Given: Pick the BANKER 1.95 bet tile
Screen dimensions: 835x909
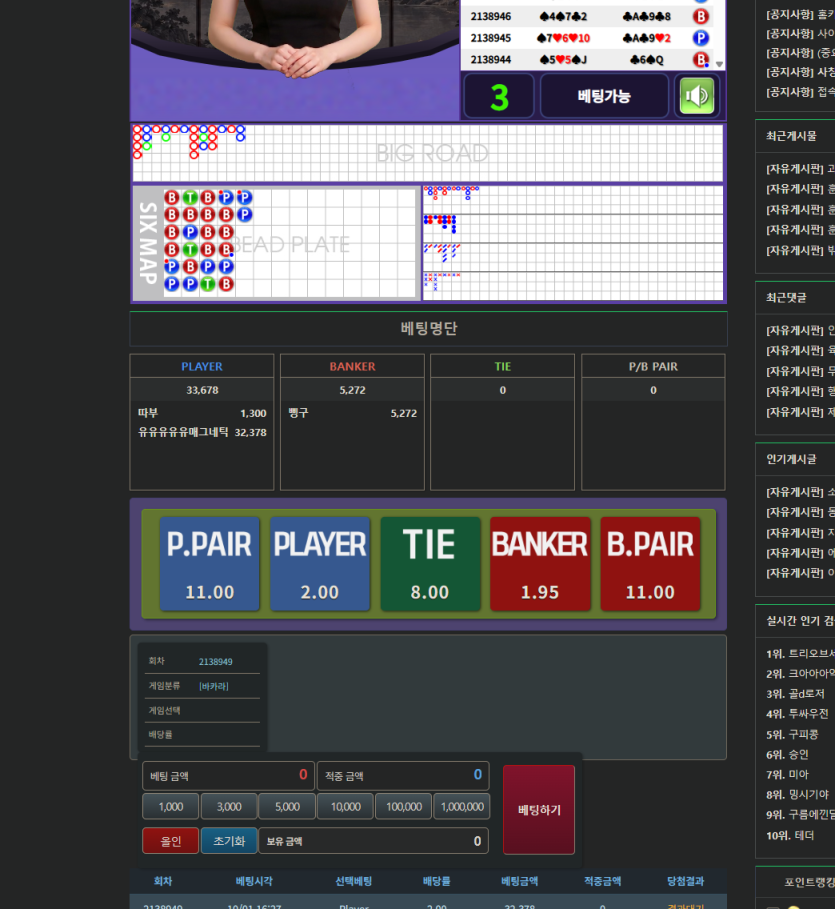Looking at the screenshot, I should (x=540, y=563).
